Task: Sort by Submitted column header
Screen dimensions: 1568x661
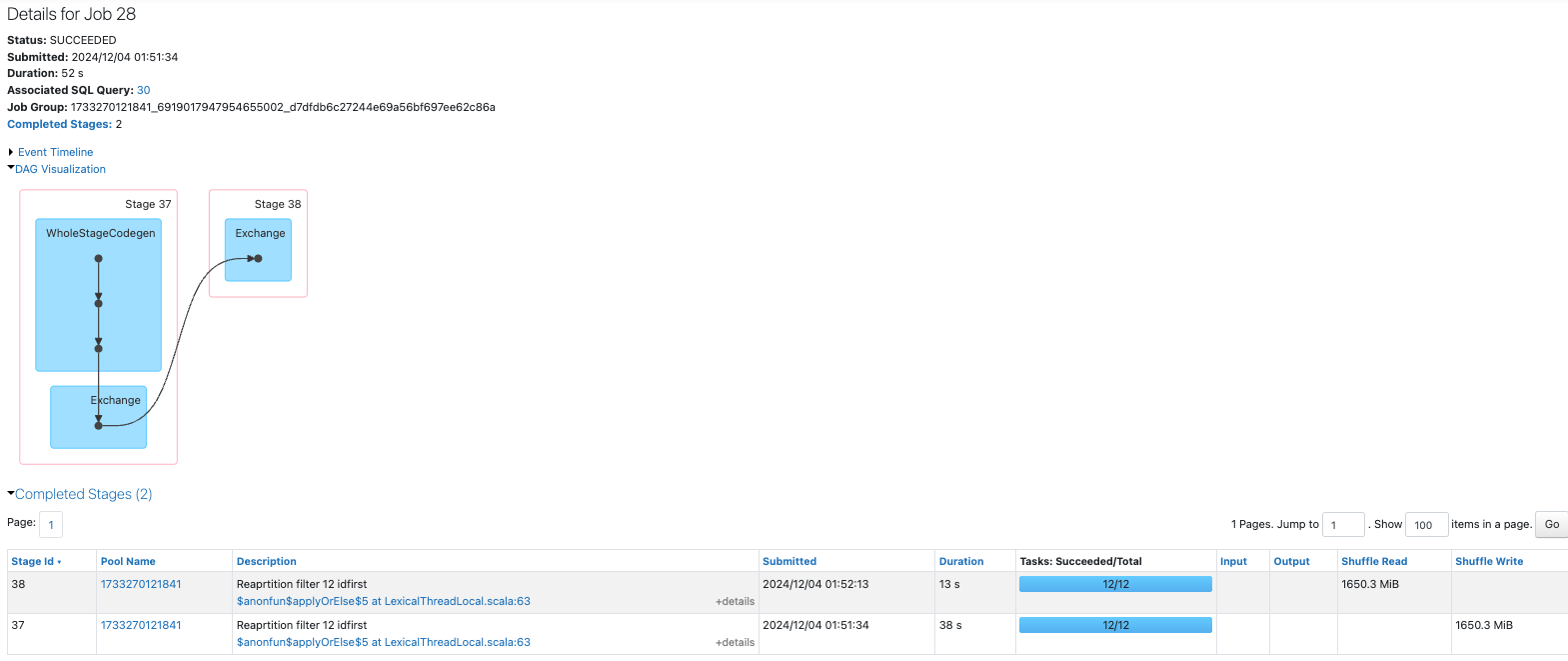Action: [x=789, y=561]
